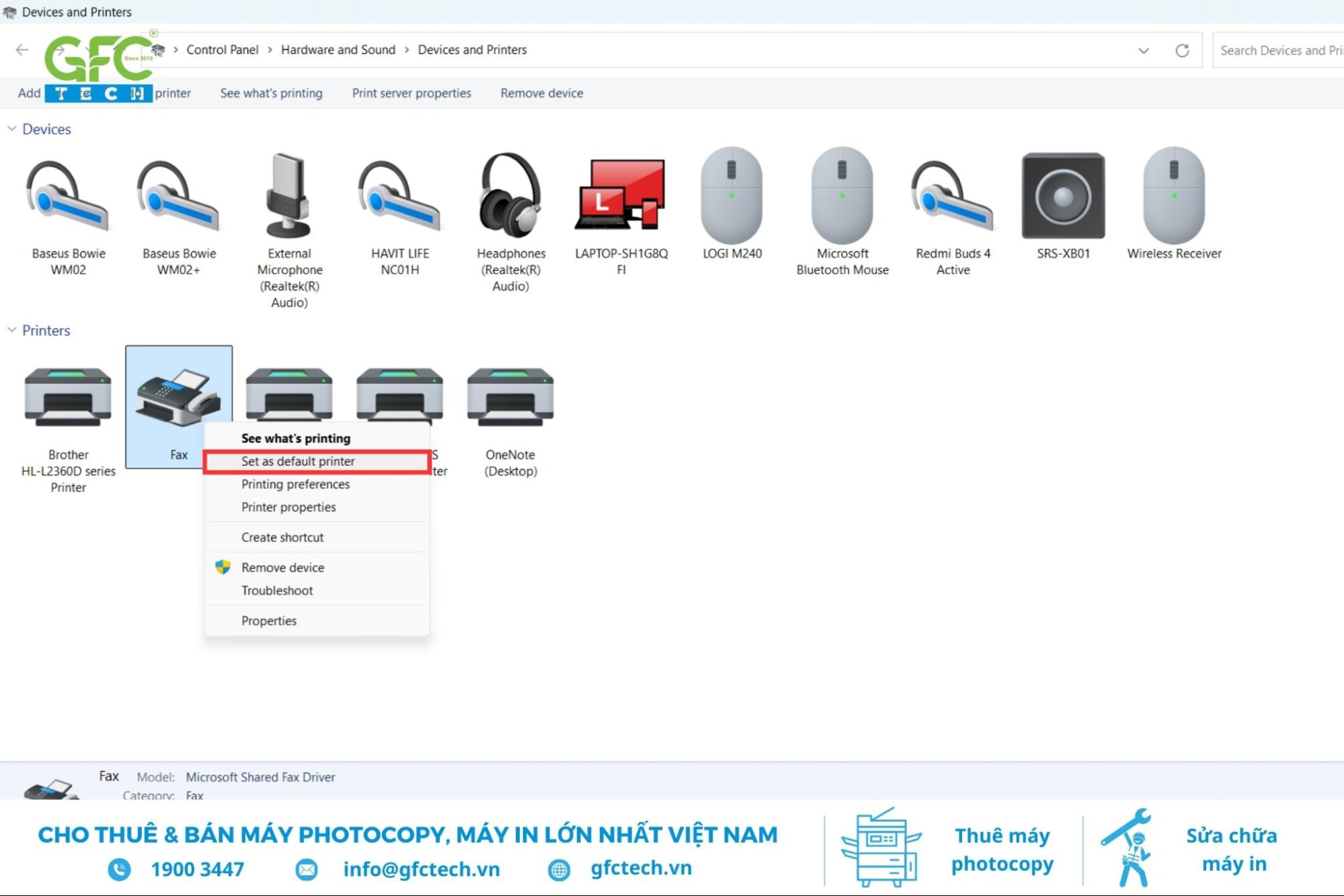This screenshot has width=1344, height=896.
Task: Select the External Microphone (Realtek Audio) device
Action: [x=289, y=230]
